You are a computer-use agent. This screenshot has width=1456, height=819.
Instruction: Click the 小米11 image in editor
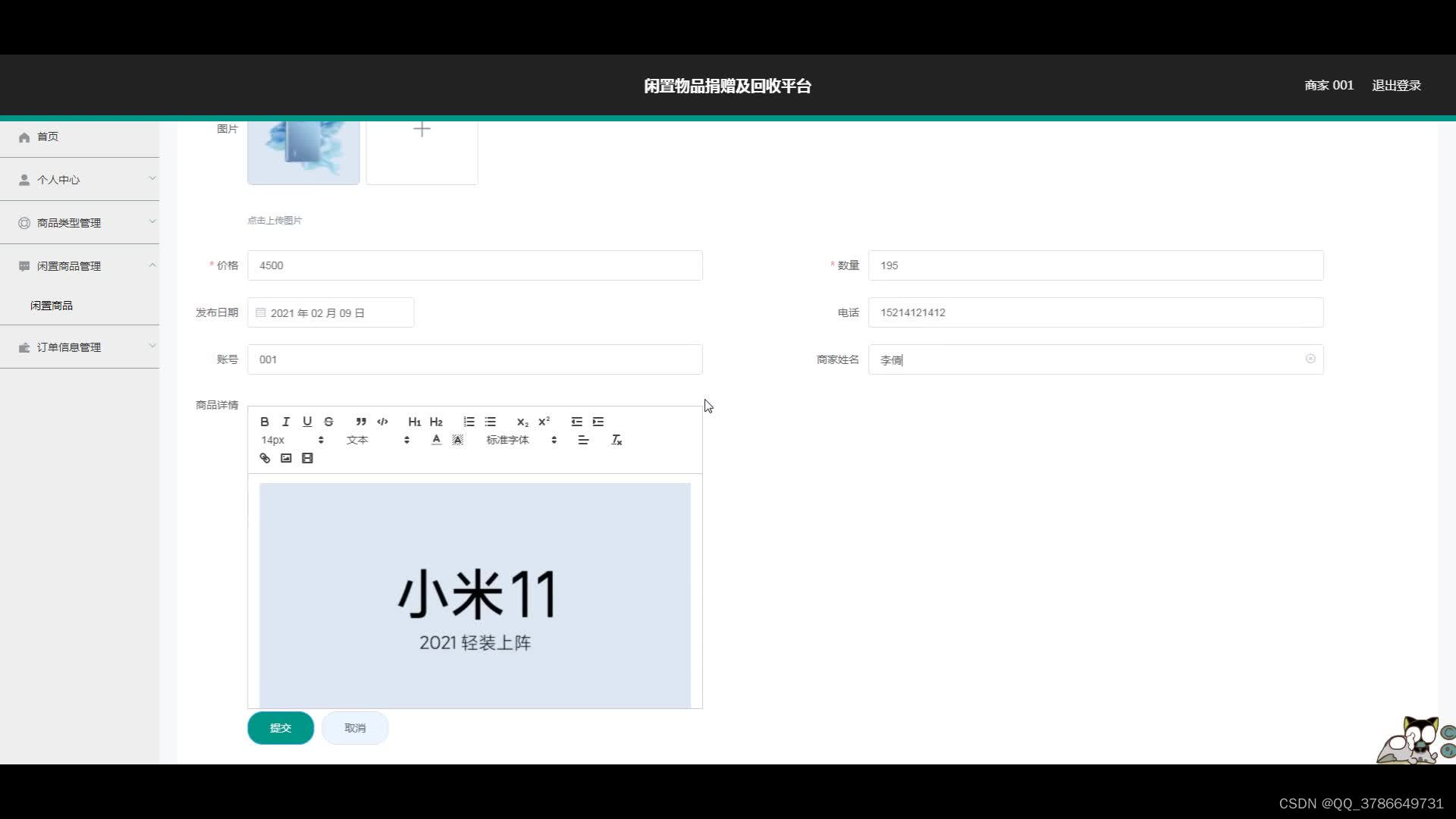coord(475,596)
